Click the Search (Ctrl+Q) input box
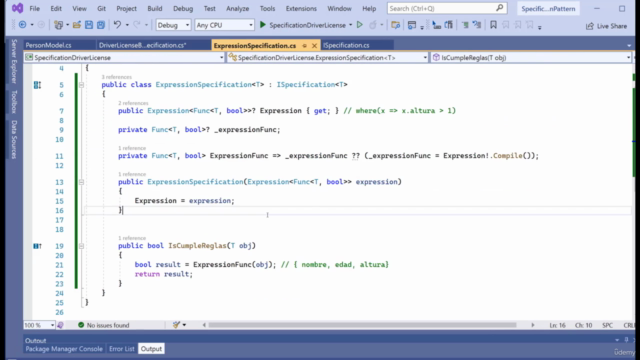Viewport: 640px width, 360px height. coord(447,8)
